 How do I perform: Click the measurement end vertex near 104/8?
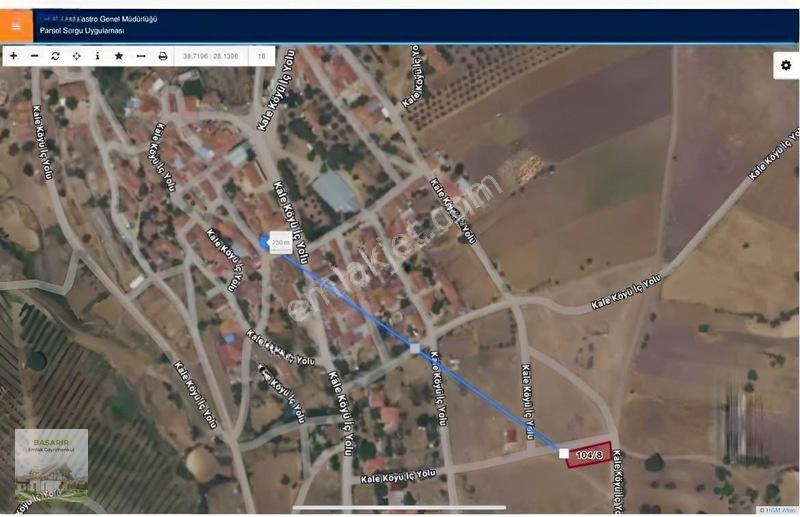(x=564, y=454)
